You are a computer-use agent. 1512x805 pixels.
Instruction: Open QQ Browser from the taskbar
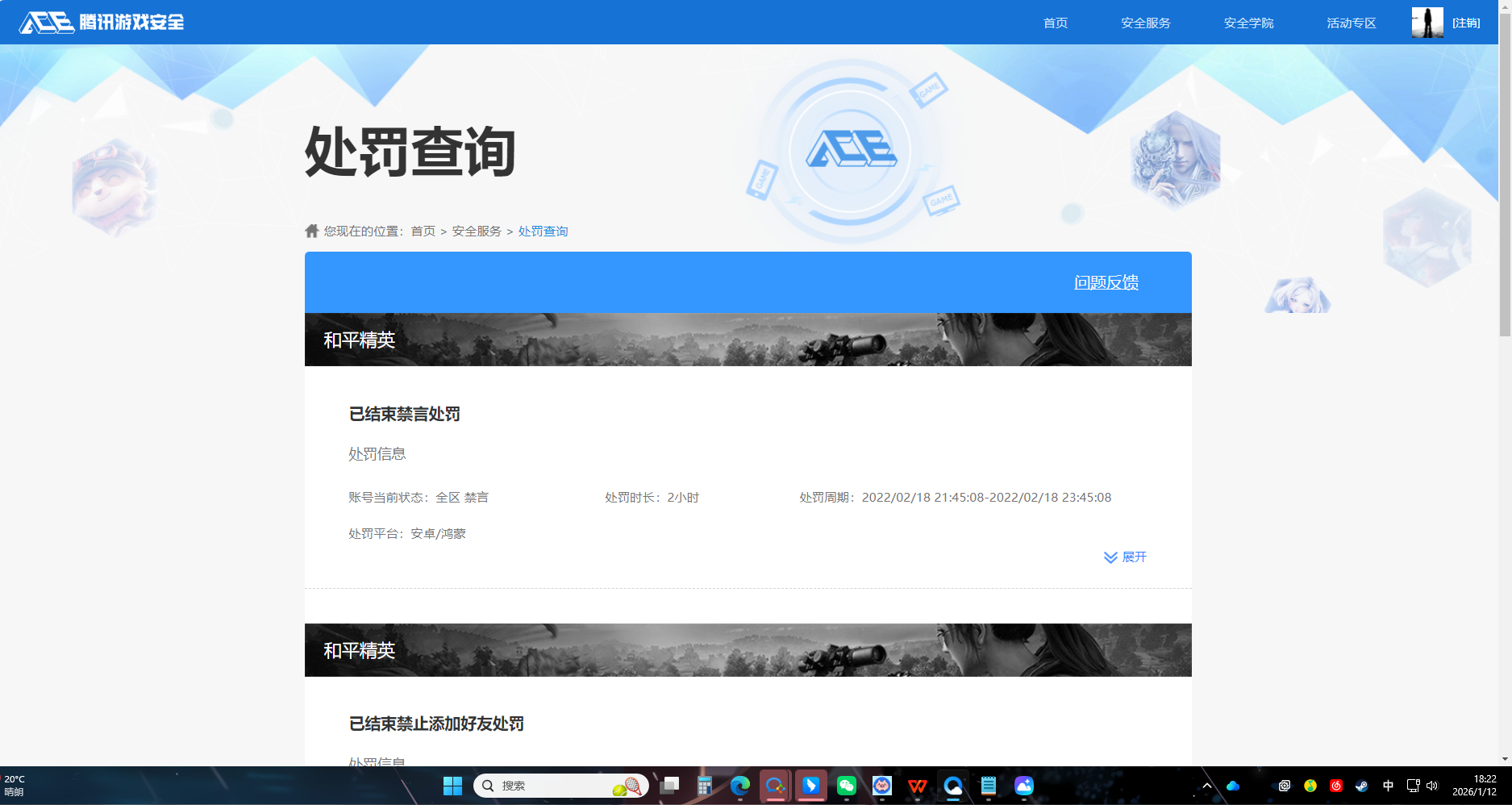(953, 785)
